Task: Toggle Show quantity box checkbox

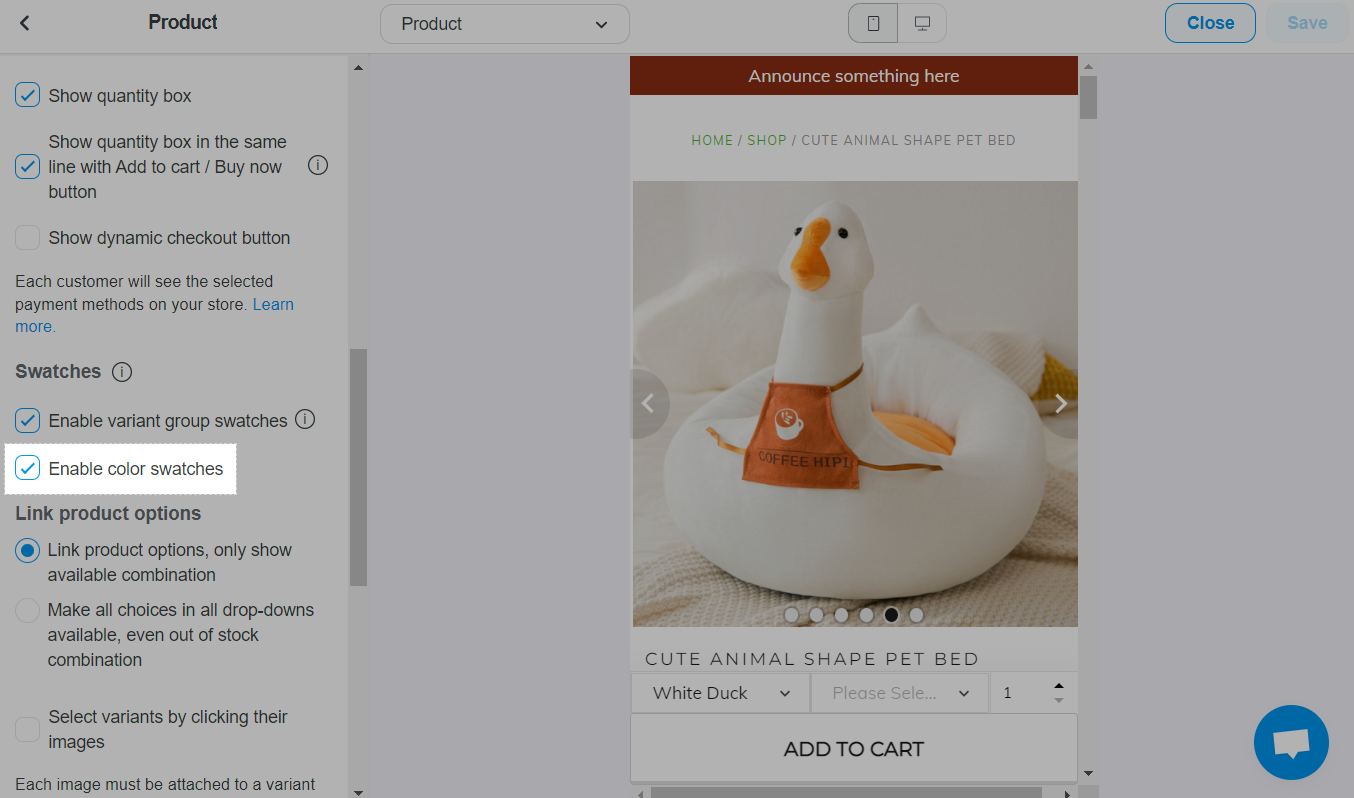Action: (x=28, y=96)
